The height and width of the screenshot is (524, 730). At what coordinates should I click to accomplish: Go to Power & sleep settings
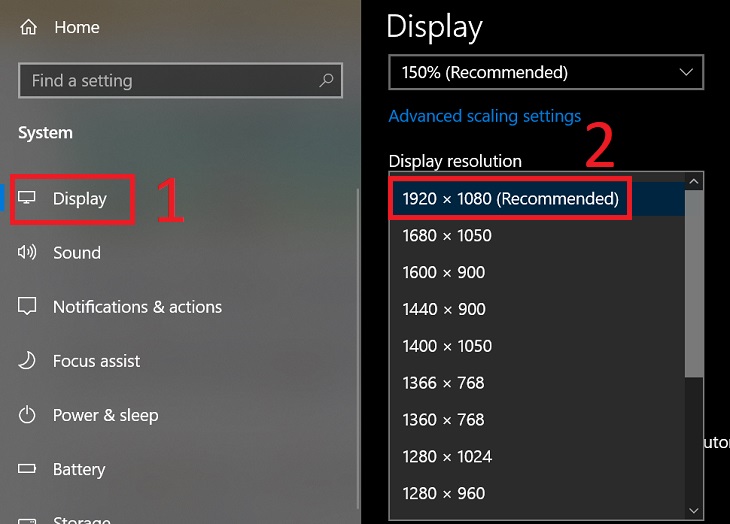click(x=105, y=414)
